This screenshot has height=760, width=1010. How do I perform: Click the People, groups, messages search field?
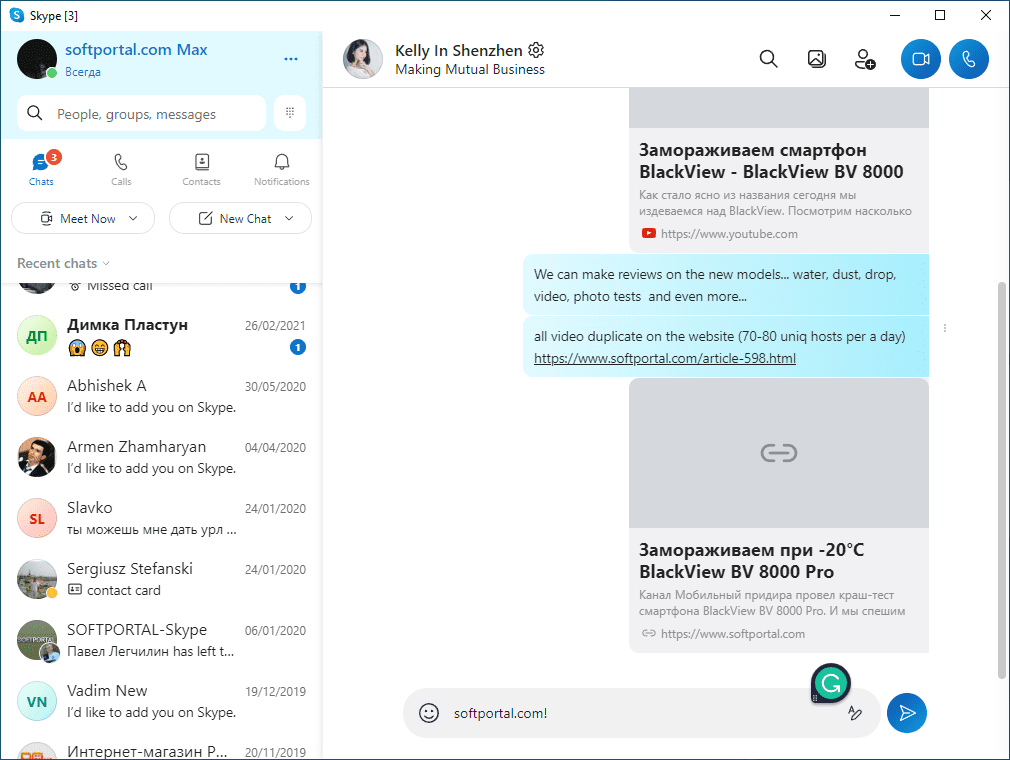(x=141, y=113)
